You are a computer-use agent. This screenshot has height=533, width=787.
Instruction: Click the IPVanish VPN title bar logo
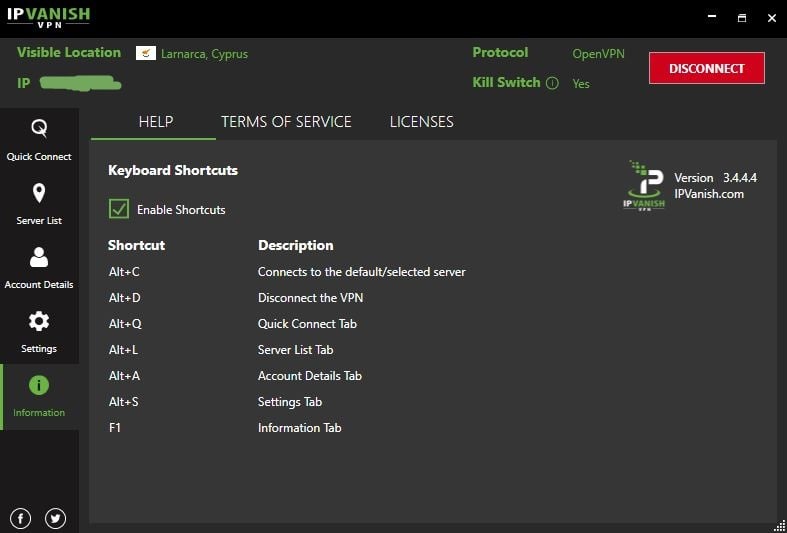click(48, 17)
